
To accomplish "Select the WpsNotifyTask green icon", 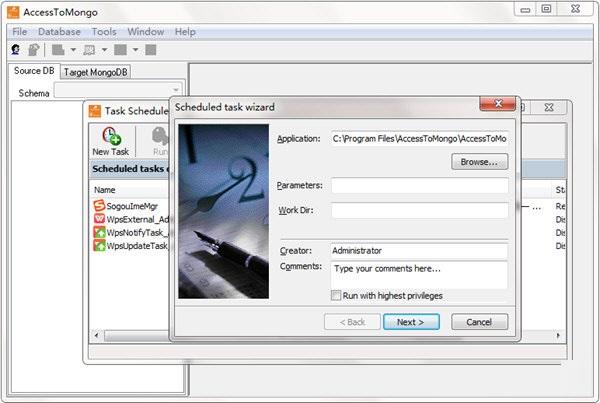I will coord(99,232).
